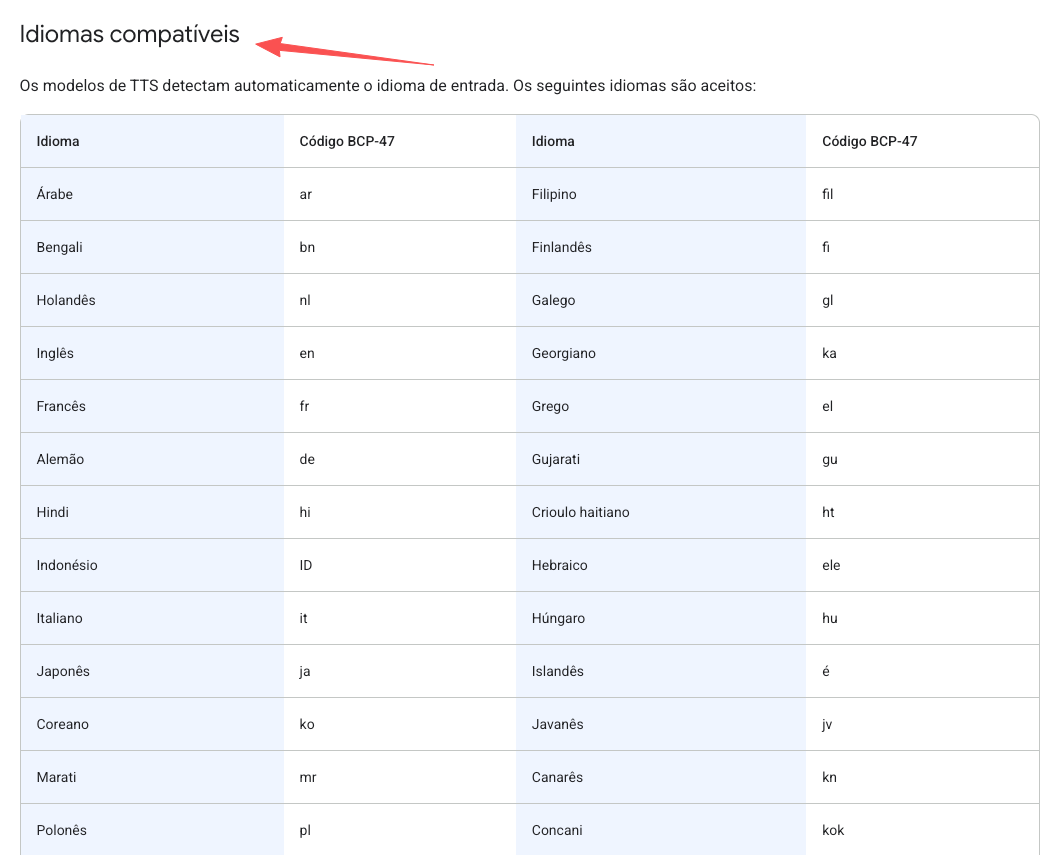Select the 'Filipino' language cell
Screen dimensions: 1059x855
point(661,195)
